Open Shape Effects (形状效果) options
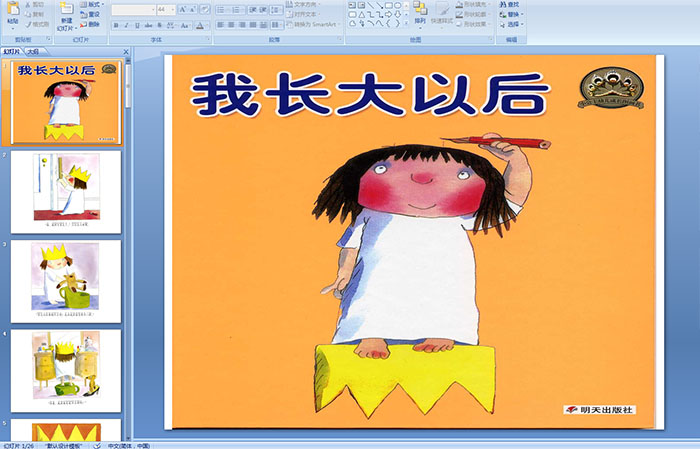Image resolution: width=700 pixels, height=449 pixels. [x=474, y=24]
